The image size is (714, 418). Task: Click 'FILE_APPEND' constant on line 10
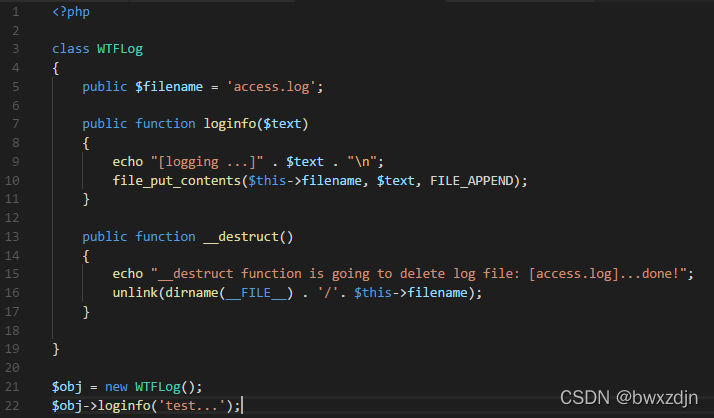(x=472, y=181)
